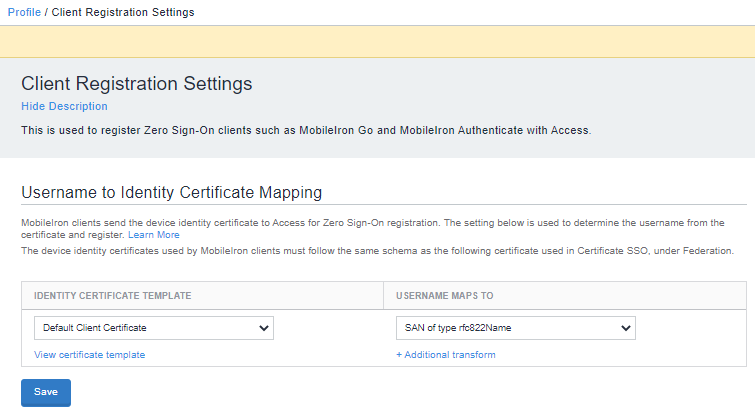Expand the SAN of type rfc822Name dropdown
Viewport: 755px width, 417px height.
tap(505, 328)
